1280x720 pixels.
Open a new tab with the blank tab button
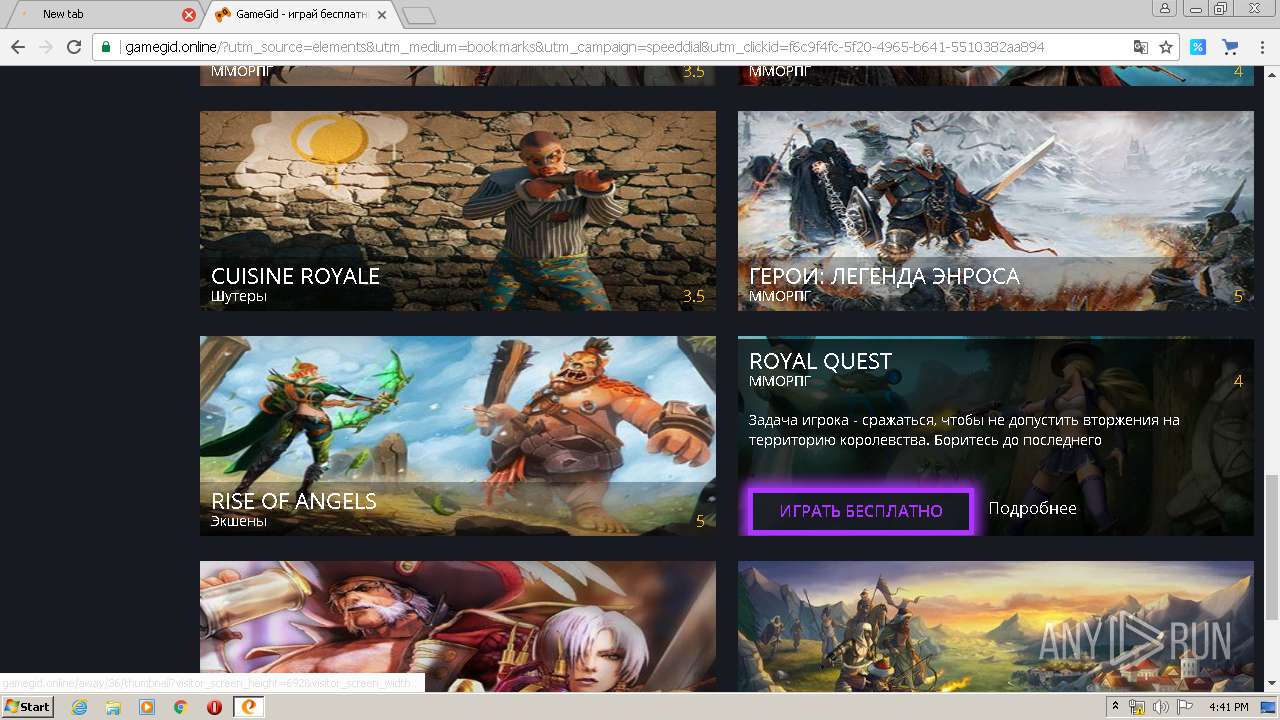[419, 15]
